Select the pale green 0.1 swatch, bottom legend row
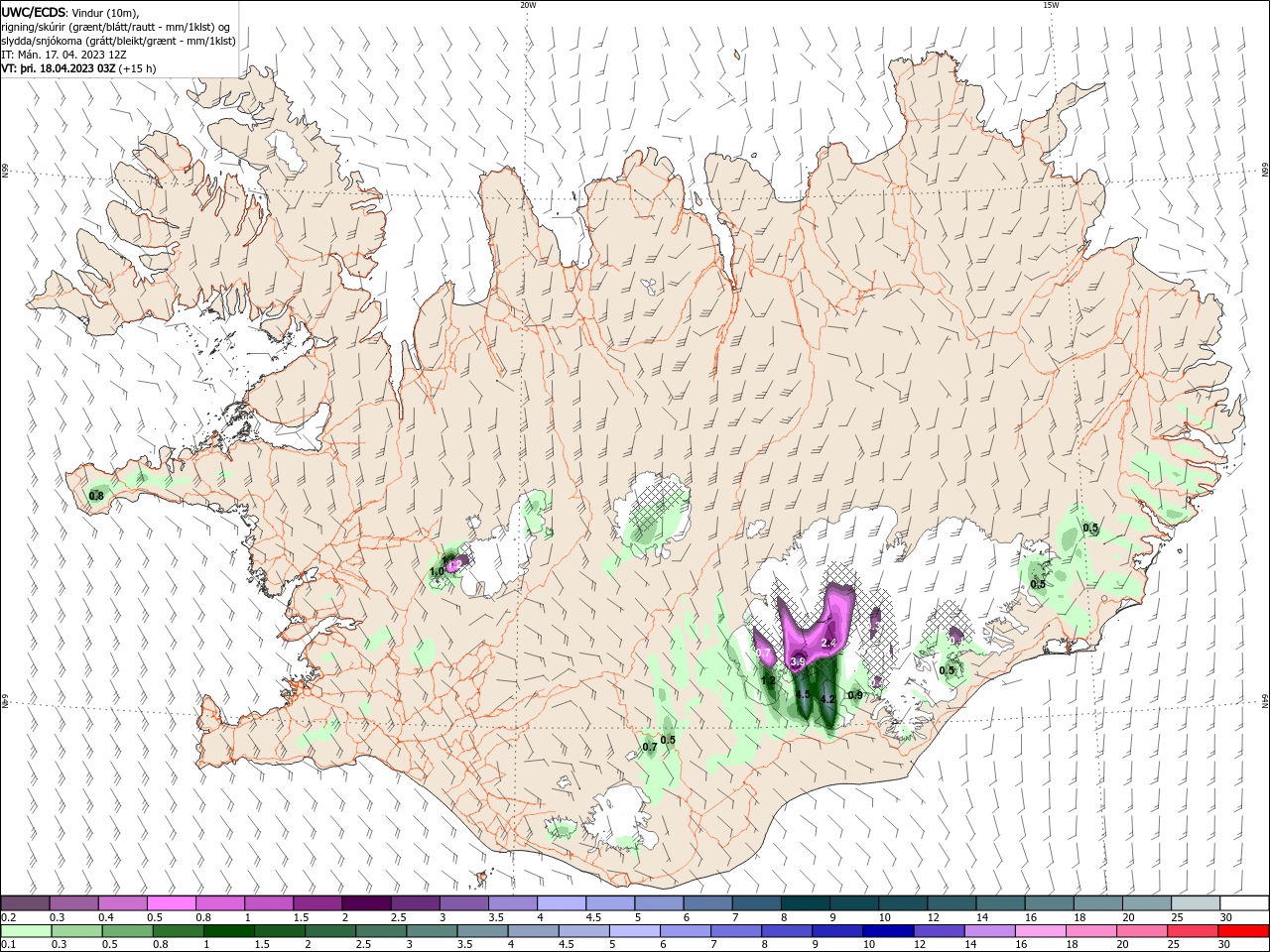The image size is (1270, 952). coord(26,931)
